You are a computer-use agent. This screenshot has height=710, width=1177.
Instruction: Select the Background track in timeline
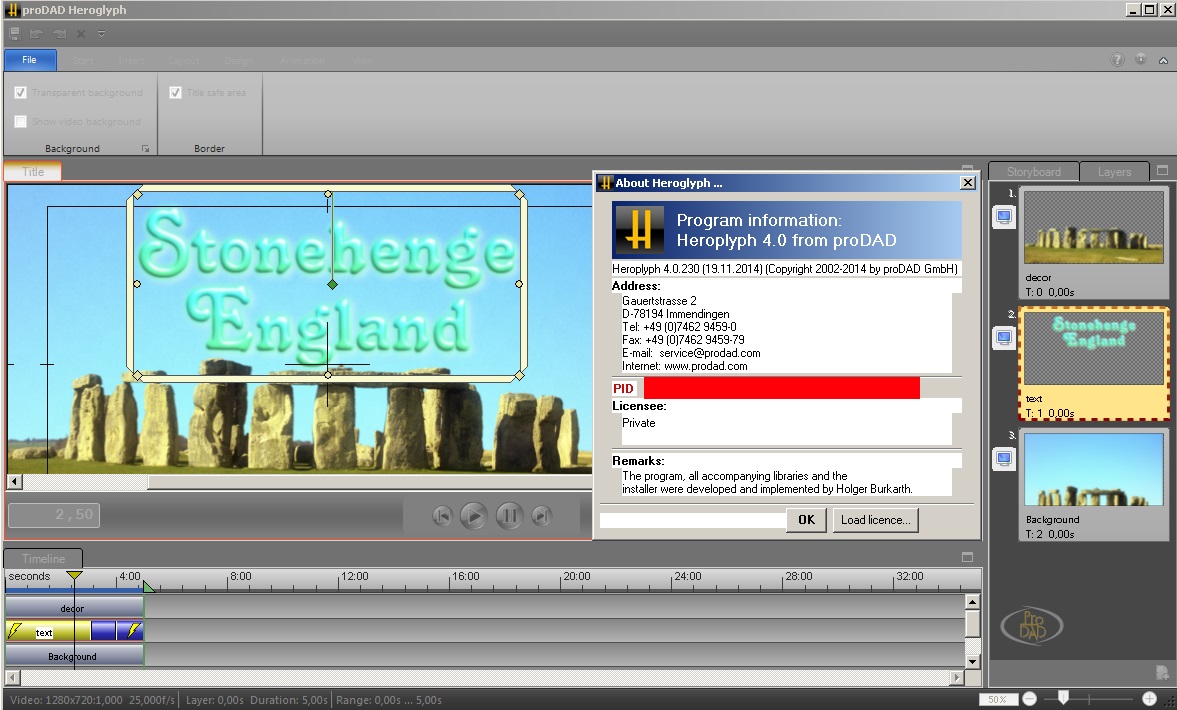74,656
